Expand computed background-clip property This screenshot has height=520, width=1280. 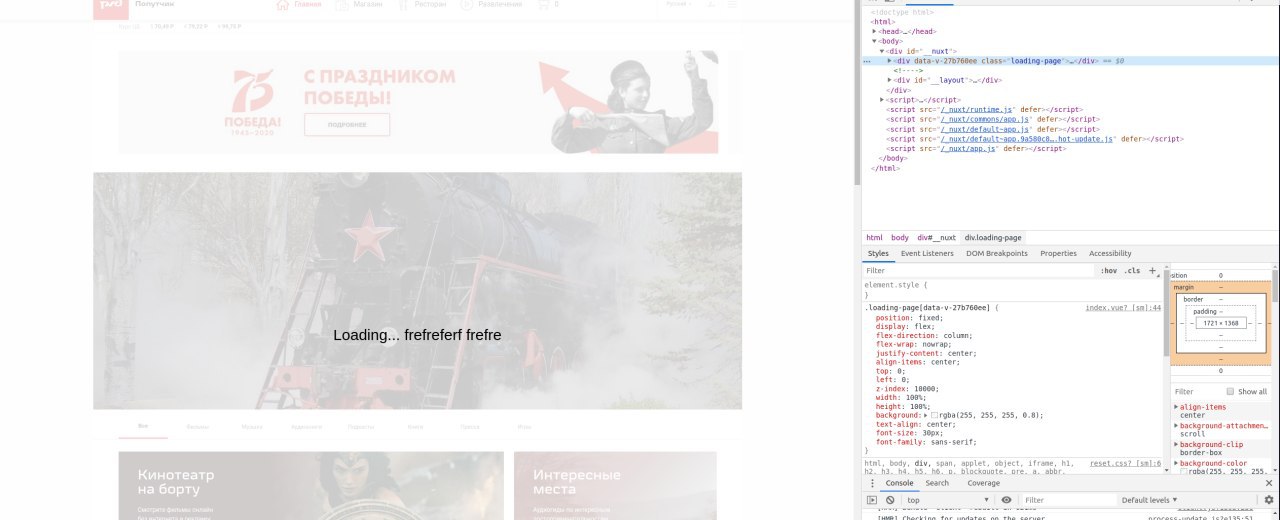(x=1176, y=445)
